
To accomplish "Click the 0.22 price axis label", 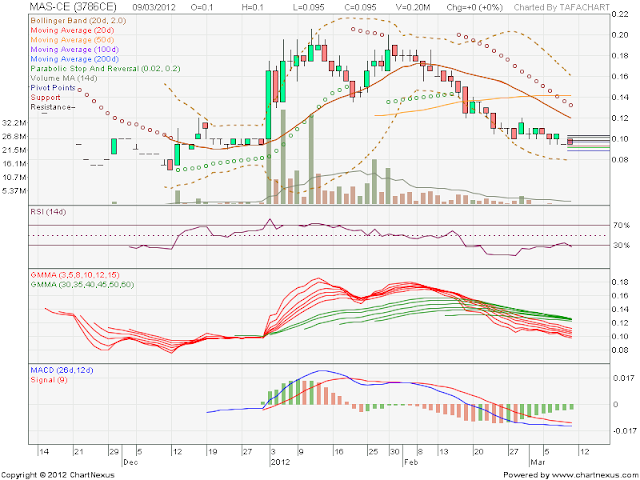I will click(x=620, y=14).
